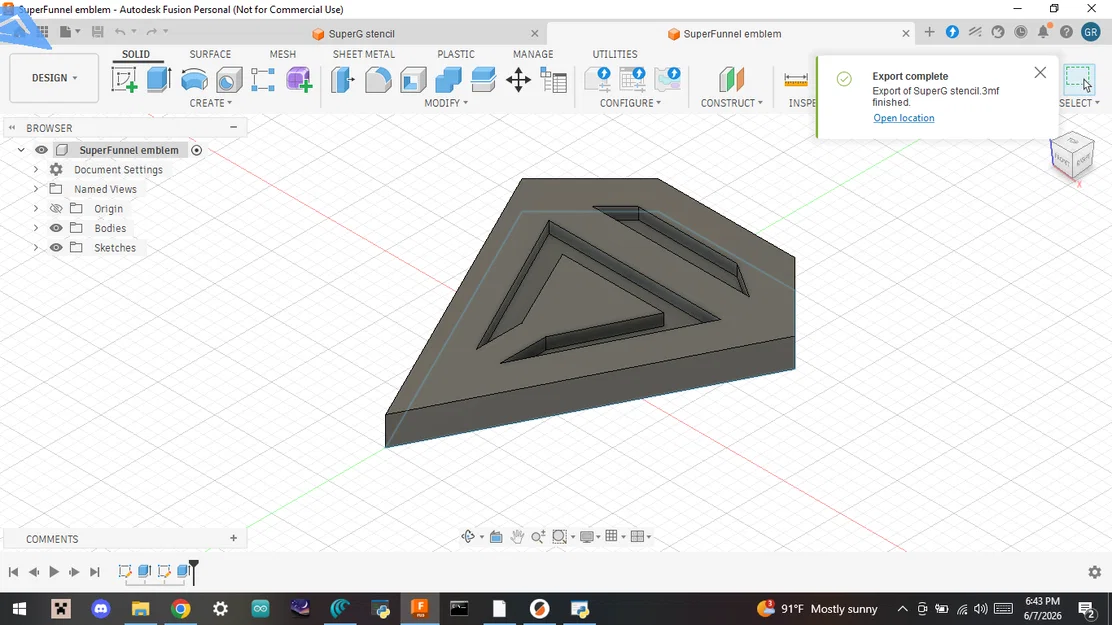This screenshot has height=625, width=1112.
Task: Open the CONFIGURE dropdown menu
Action: coord(630,103)
